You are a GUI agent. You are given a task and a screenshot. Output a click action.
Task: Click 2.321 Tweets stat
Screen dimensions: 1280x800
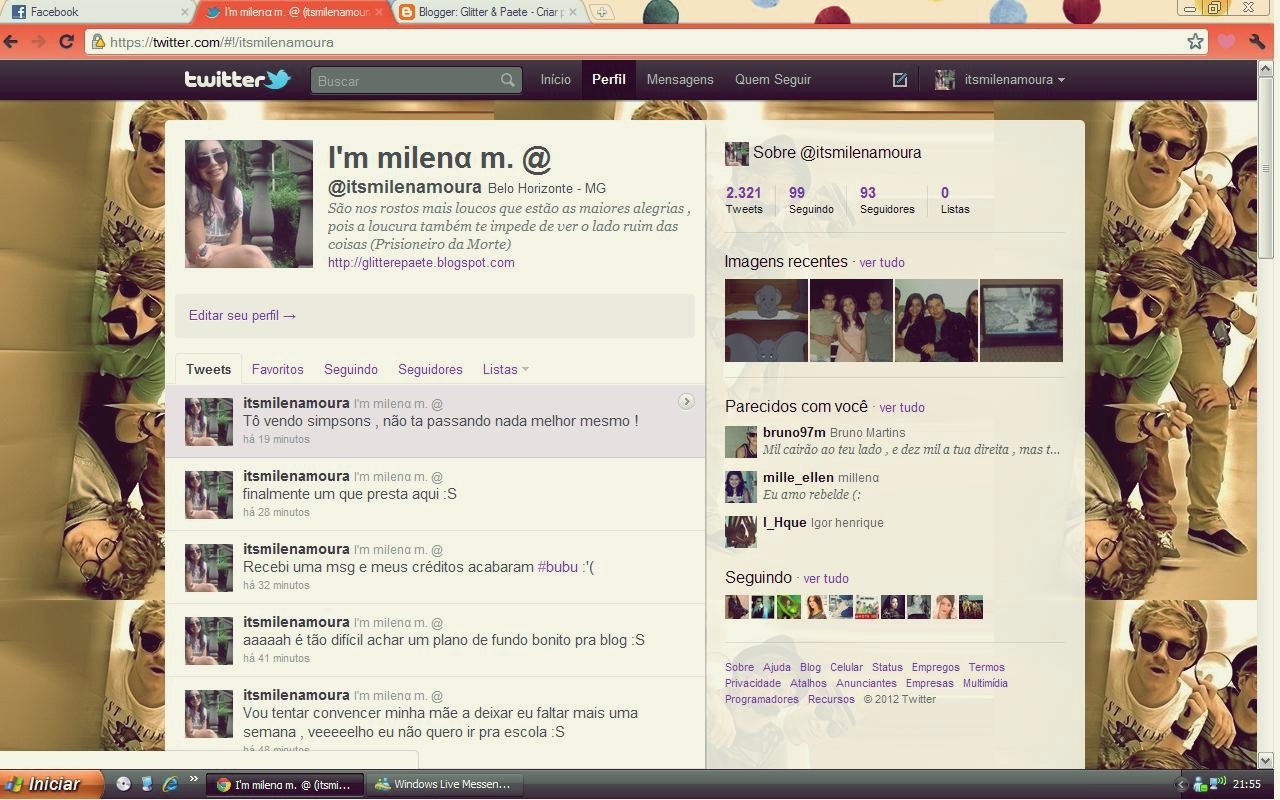point(744,200)
